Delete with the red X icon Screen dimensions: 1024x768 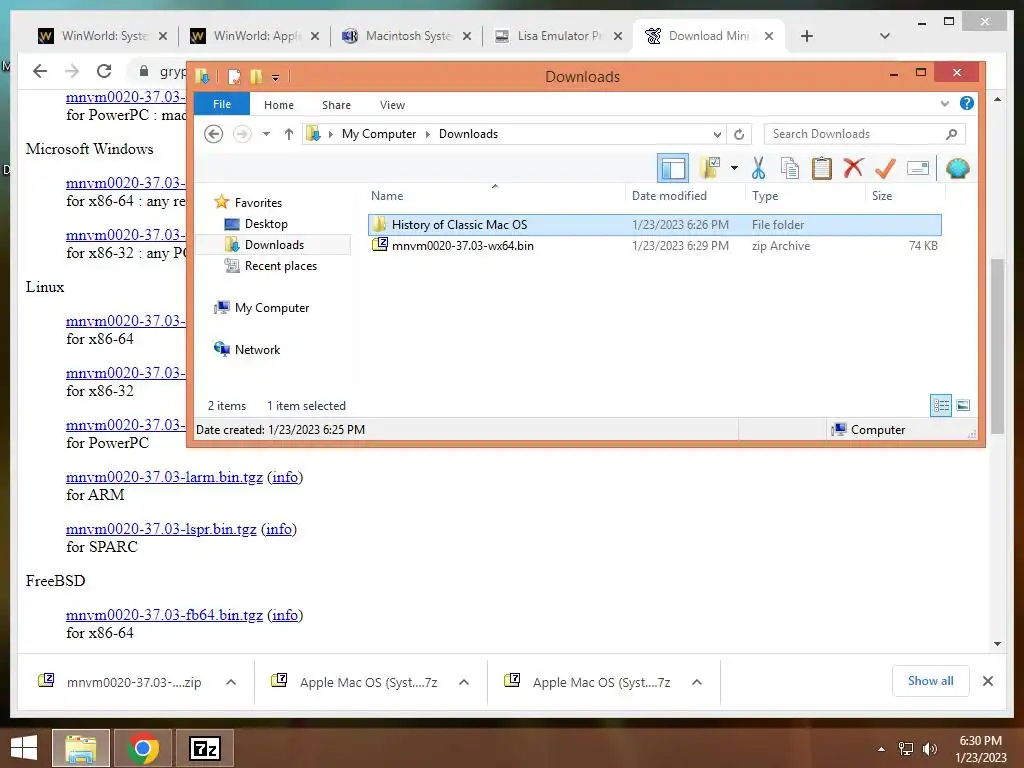(x=853, y=168)
